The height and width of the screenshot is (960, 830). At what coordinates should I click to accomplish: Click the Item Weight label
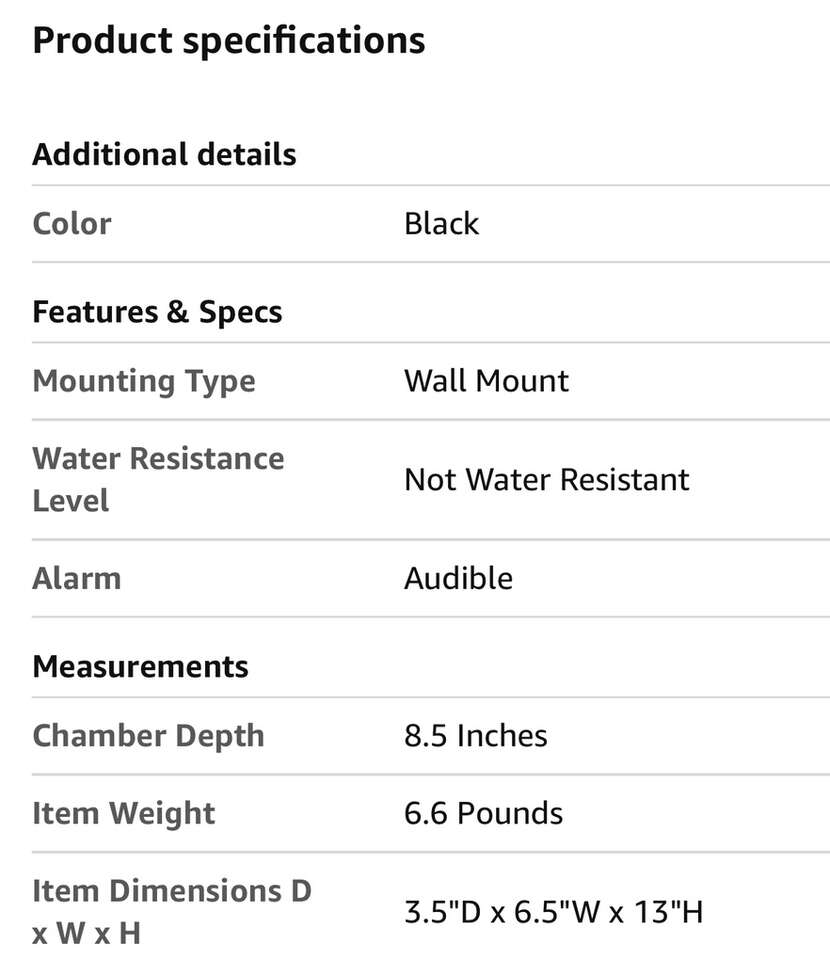[x=124, y=813]
